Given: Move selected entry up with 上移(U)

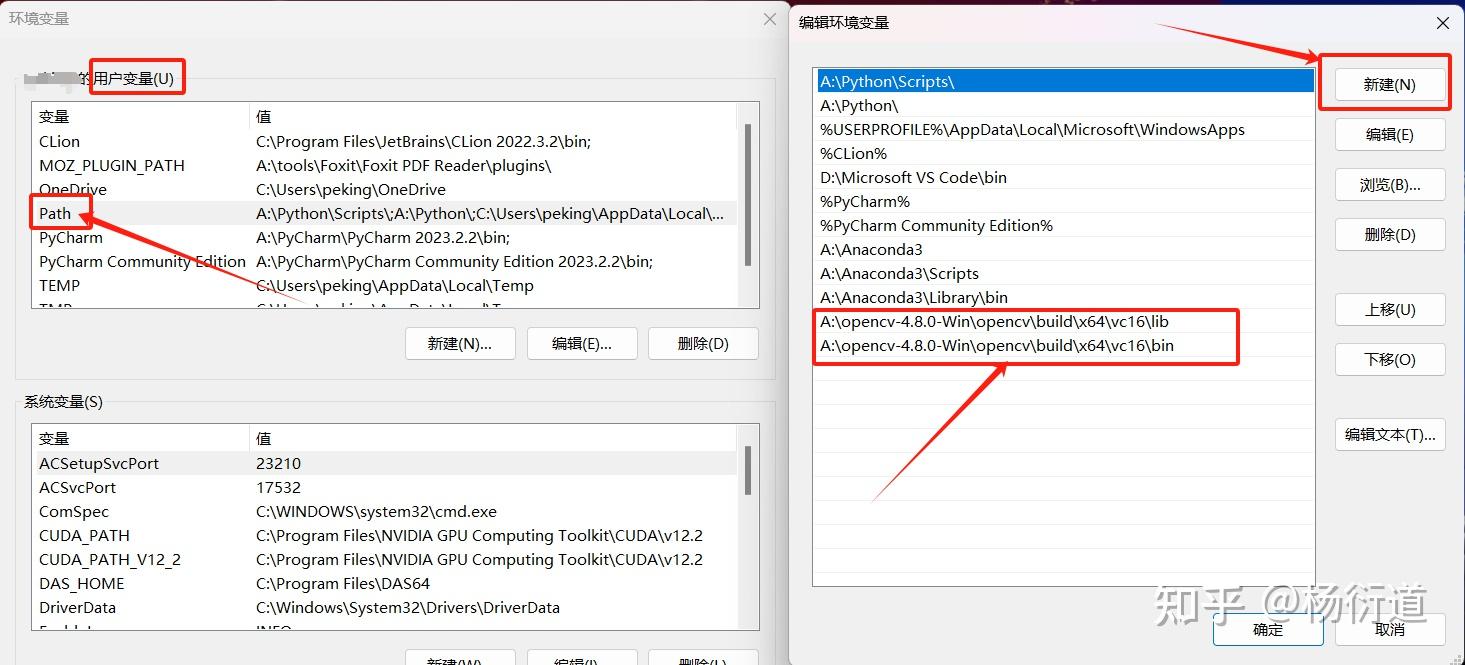Looking at the screenshot, I should 1388,309.
